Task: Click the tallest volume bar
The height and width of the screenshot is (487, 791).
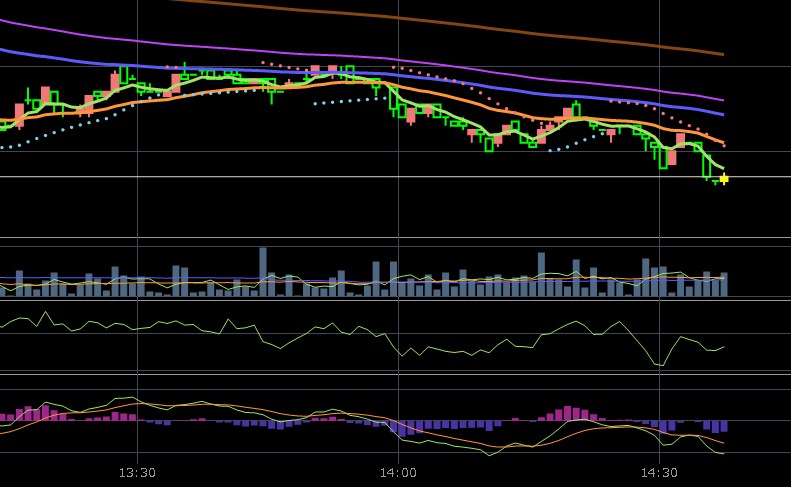Action: coord(263,271)
